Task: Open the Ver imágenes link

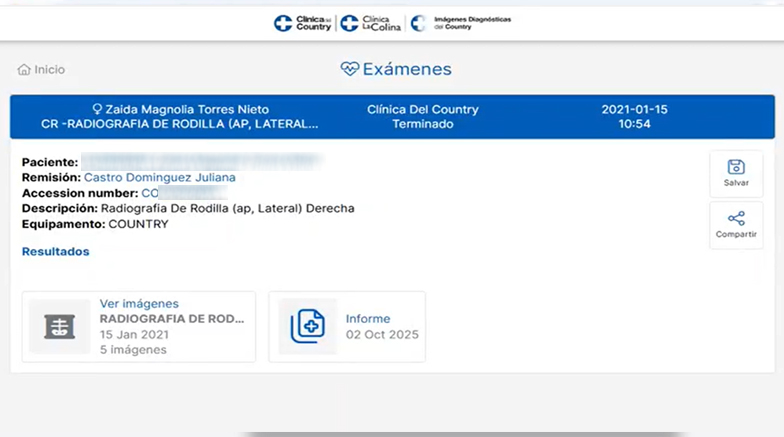Action: pos(139,304)
